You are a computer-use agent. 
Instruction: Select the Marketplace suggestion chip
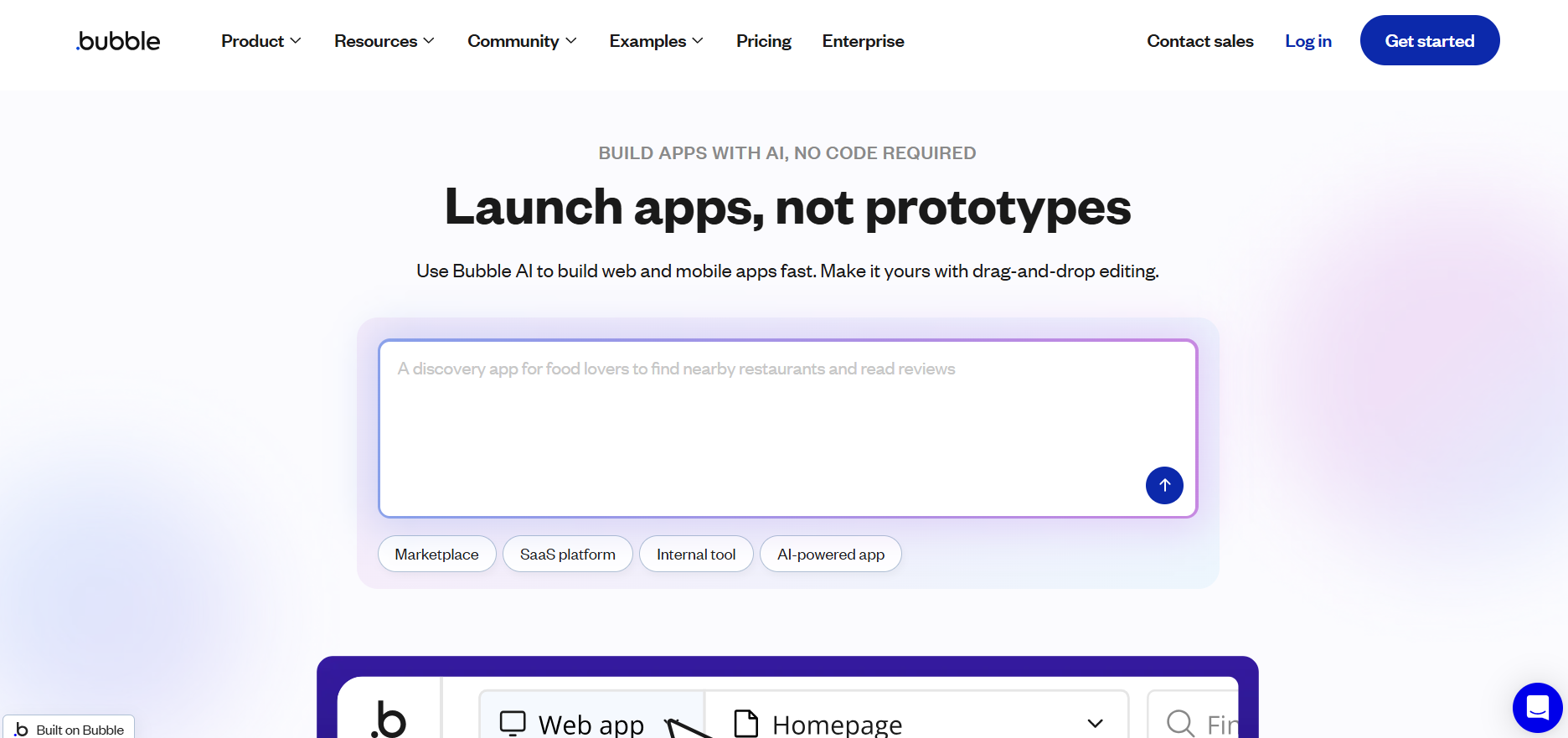tap(436, 554)
